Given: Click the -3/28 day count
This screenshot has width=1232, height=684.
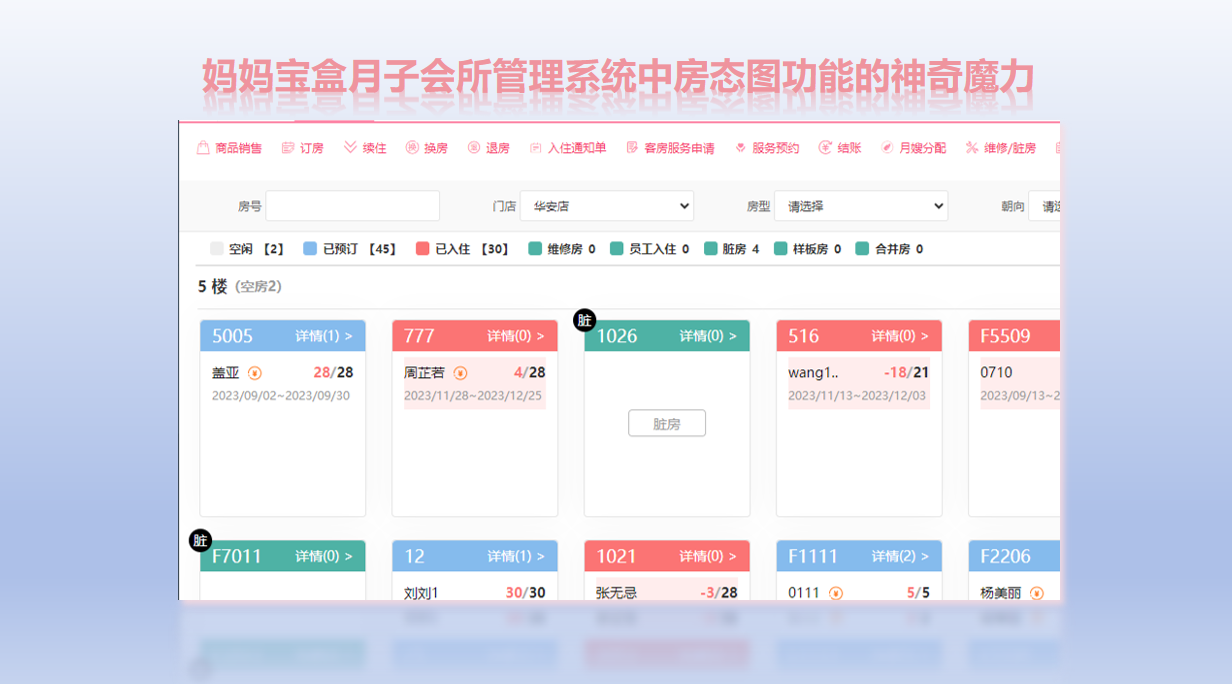Looking at the screenshot, I should 718,593.
